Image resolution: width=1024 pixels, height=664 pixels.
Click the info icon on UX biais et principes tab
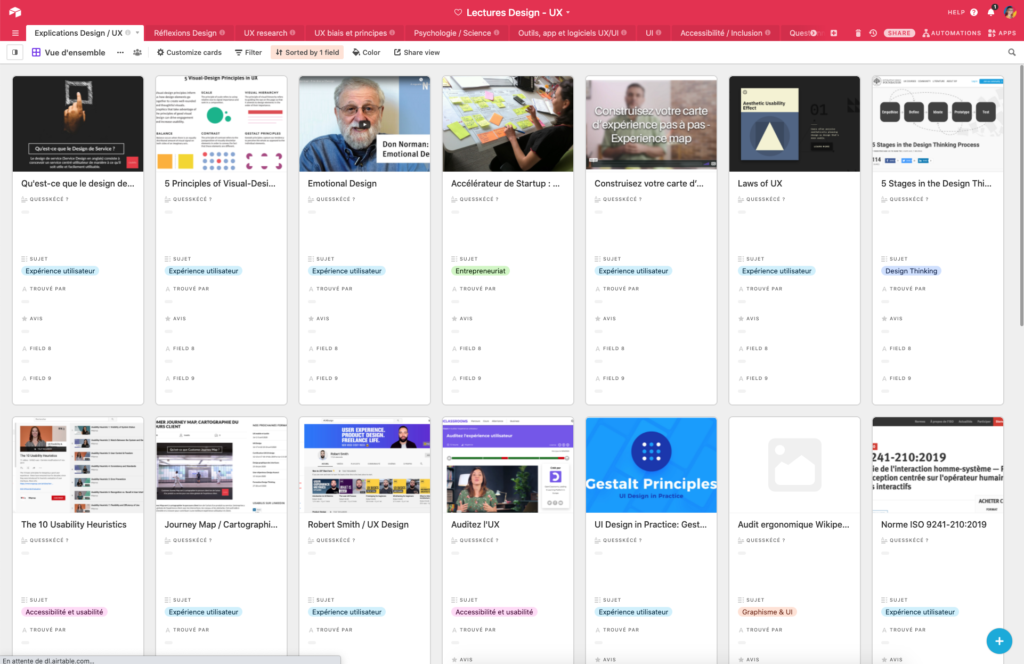[x=392, y=33]
